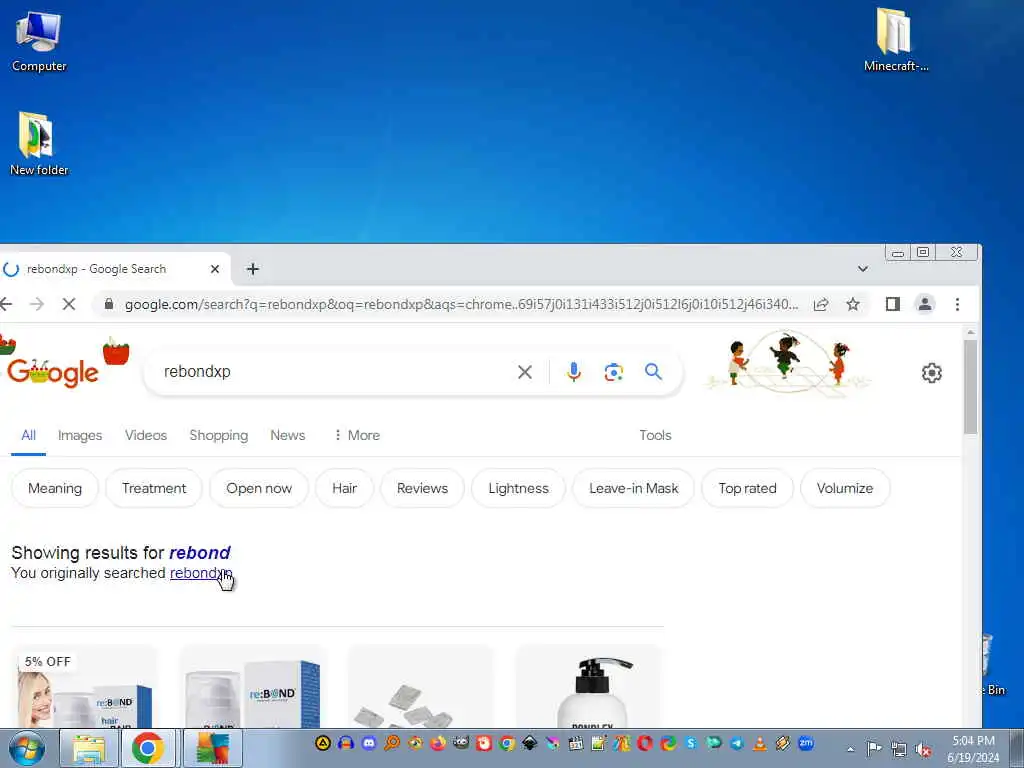This screenshot has width=1024, height=768.
Task: Apply the Volumize filter chip
Action: coord(844,488)
